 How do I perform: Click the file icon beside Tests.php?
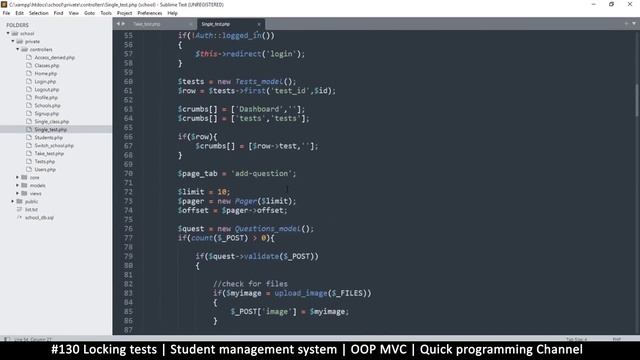point(29,161)
